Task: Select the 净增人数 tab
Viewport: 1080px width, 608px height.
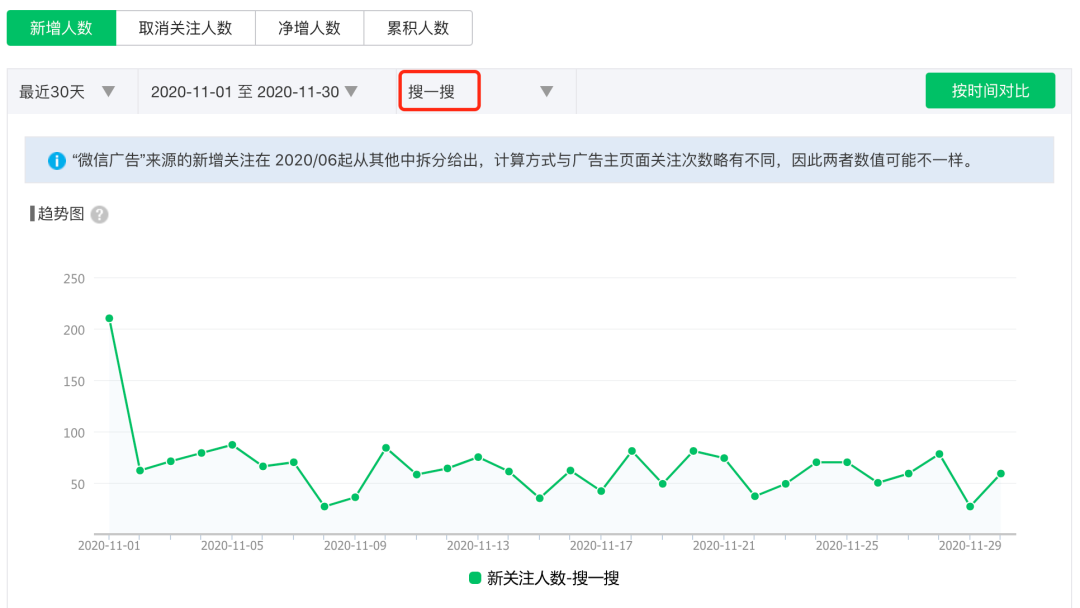Action: 309,28
